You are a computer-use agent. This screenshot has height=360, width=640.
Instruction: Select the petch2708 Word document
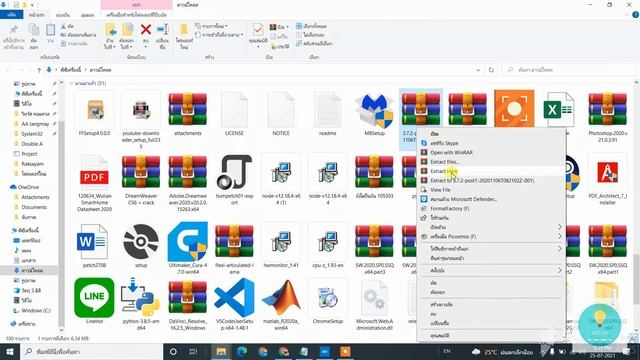point(94,246)
